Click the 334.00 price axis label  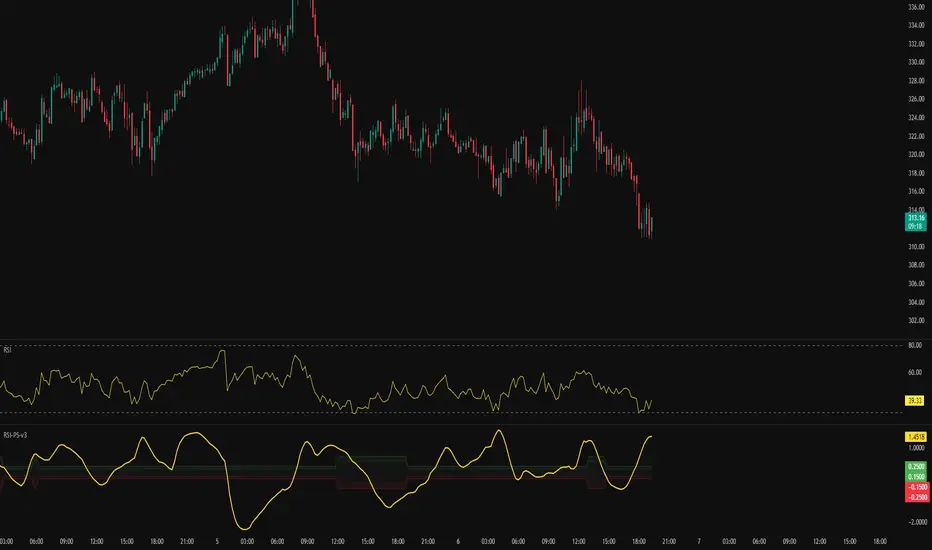click(x=916, y=26)
